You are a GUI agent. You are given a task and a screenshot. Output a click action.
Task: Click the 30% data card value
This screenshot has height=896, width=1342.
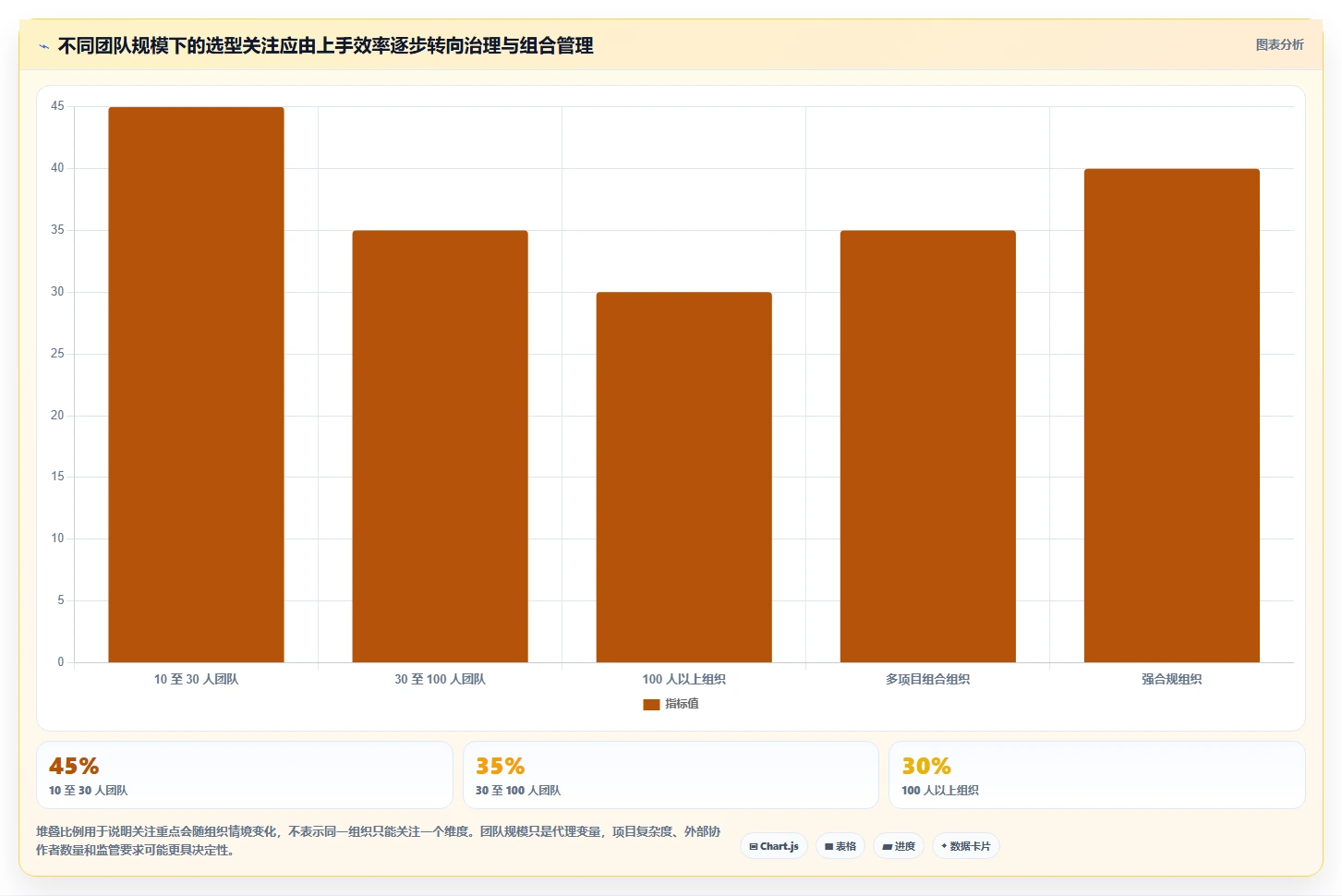pos(926,766)
